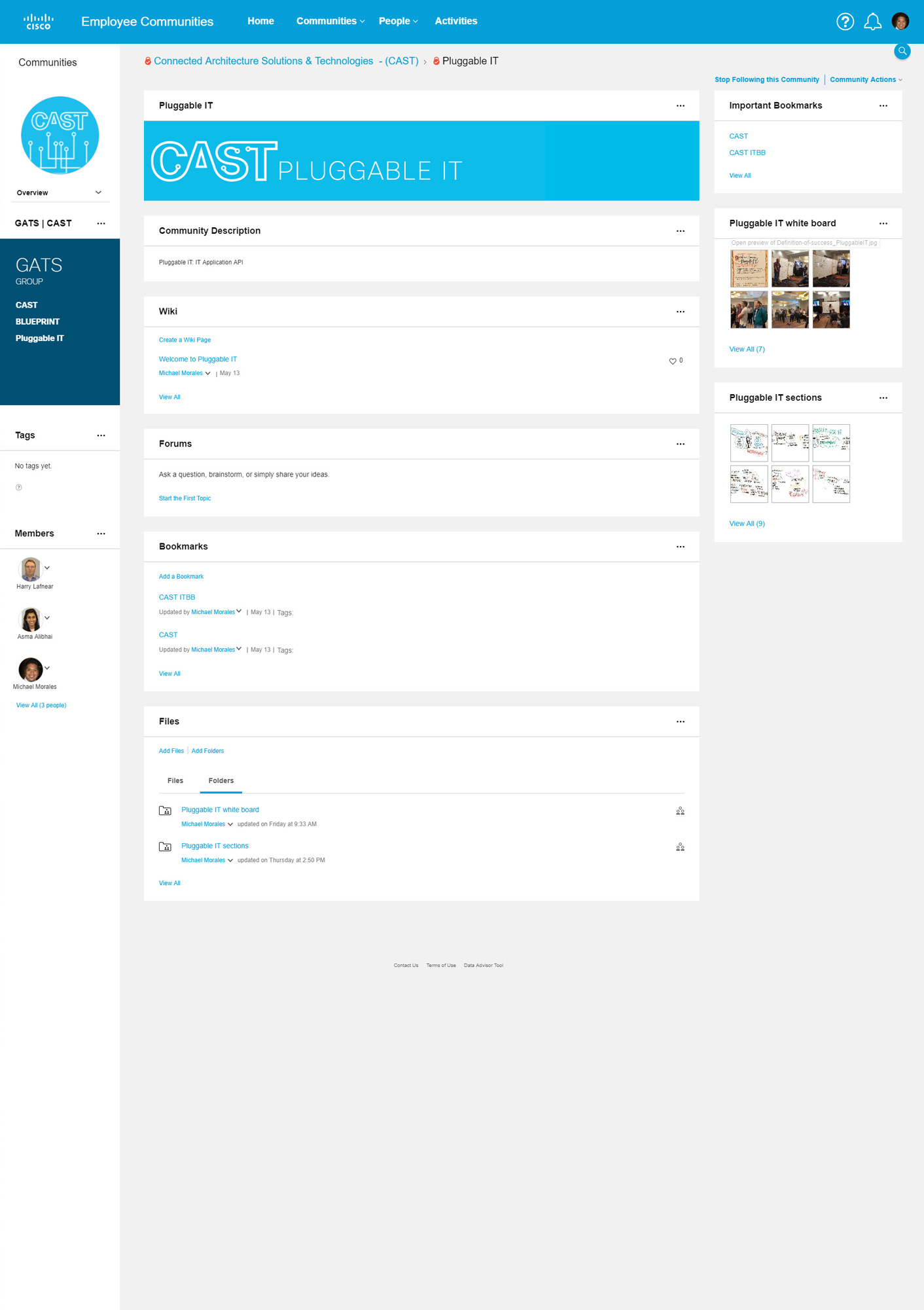Switch to the Files tab
The height and width of the screenshot is (1310, 924).
(175, 780)
